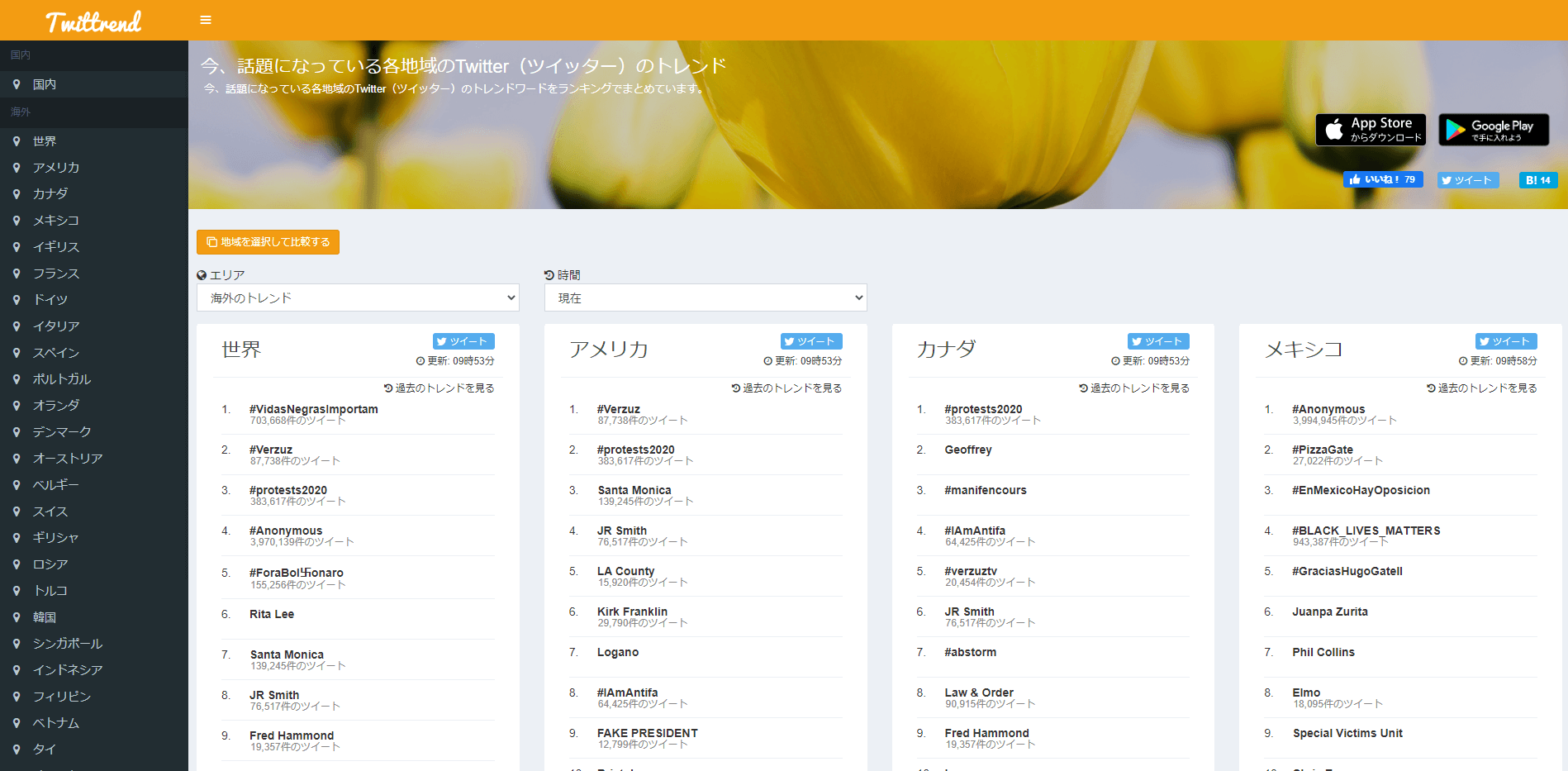Open #VidasNegrasImportam trend in 世界
The height and width of the screenshot is (771, 1568).
click(313, 409)
